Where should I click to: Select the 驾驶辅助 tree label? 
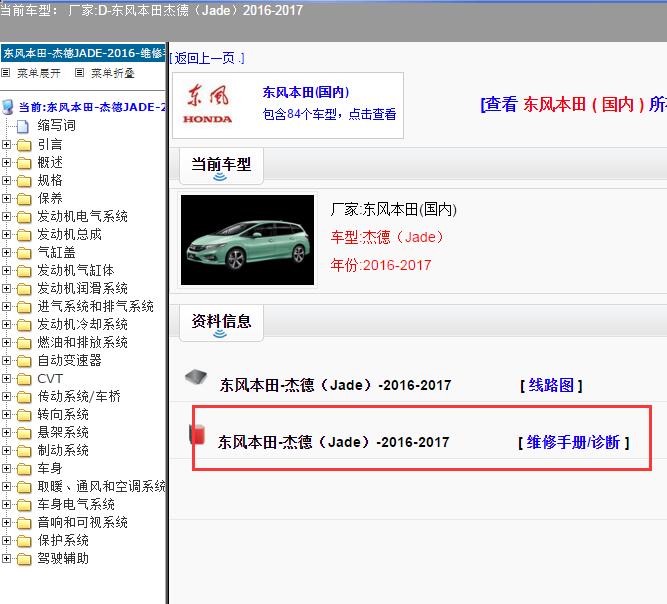pyautogui.click(x=63, y=558)
